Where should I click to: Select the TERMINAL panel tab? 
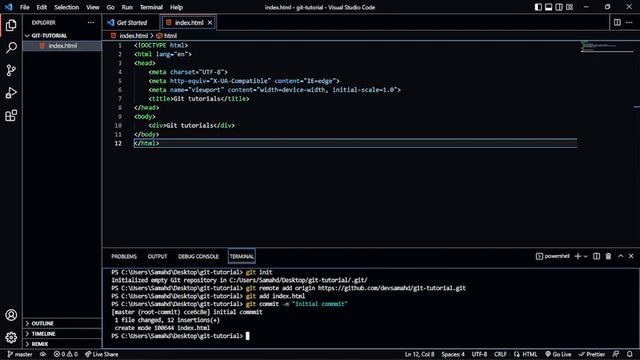(x=242, y=256)
